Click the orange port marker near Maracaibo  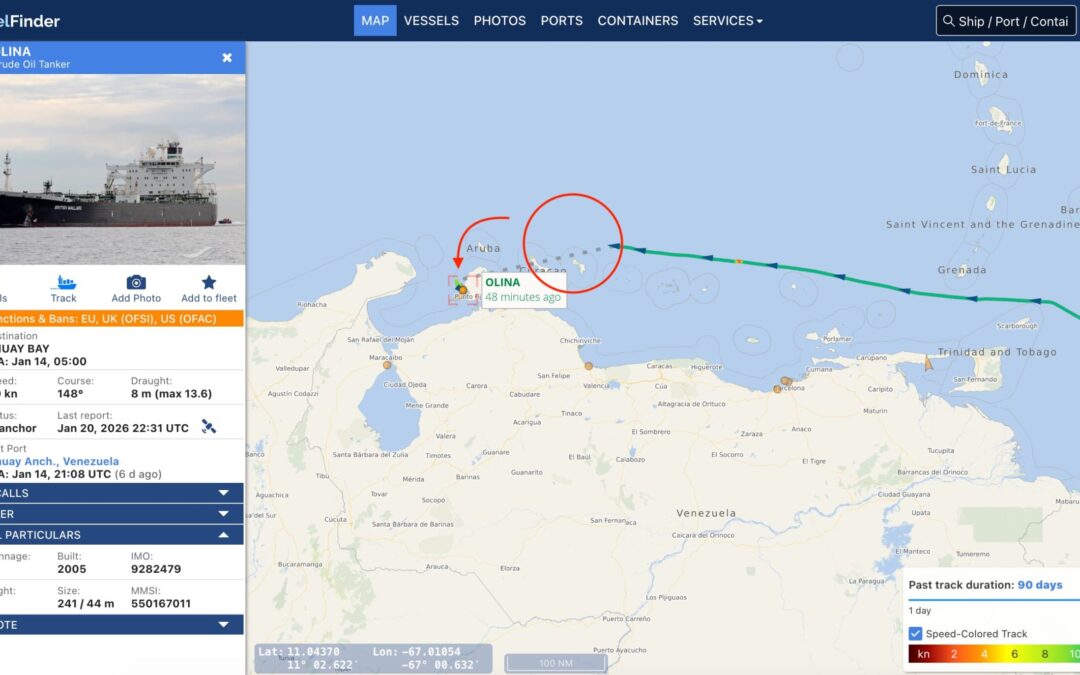click(x=387, y=365)
